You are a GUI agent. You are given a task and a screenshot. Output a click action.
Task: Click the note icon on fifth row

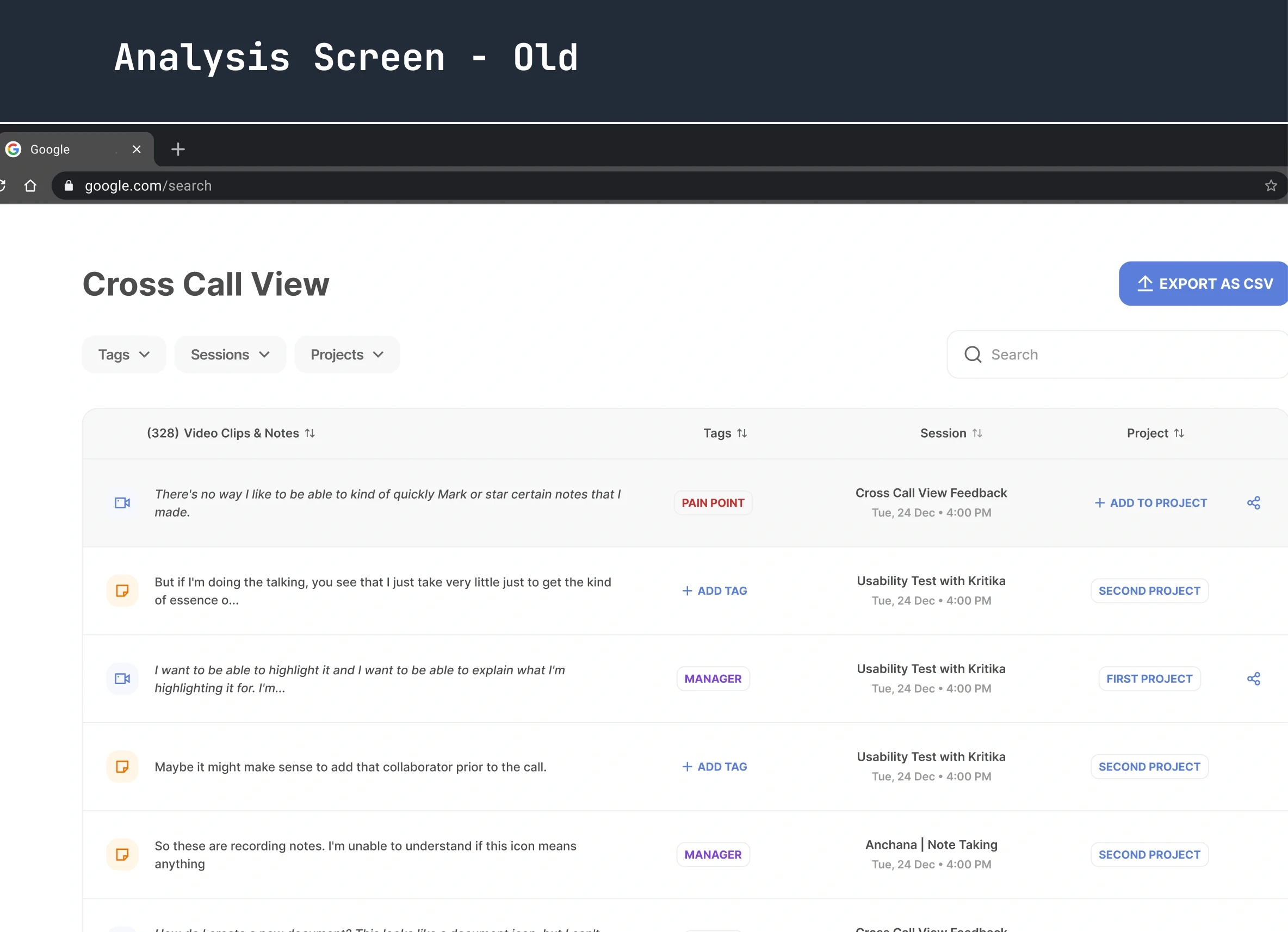[122, 854]
